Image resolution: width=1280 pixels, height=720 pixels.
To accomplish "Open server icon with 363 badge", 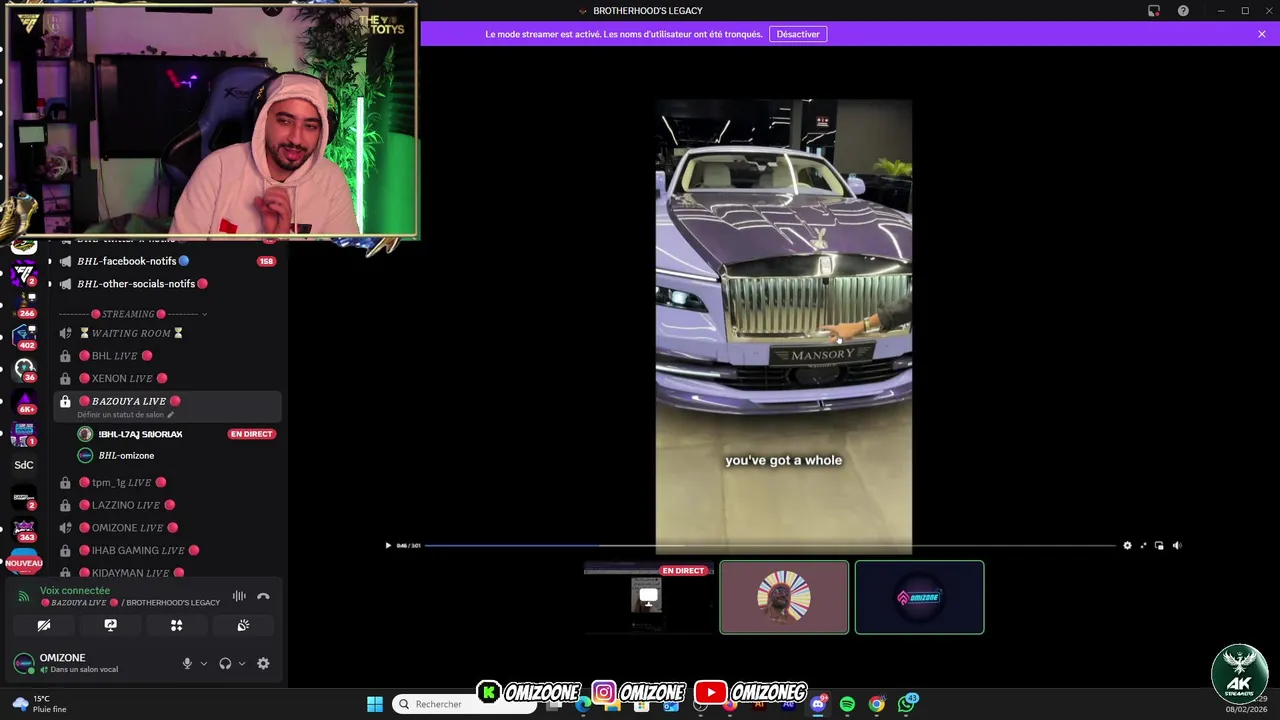I will pyautogui.click(x=24, y=529).
